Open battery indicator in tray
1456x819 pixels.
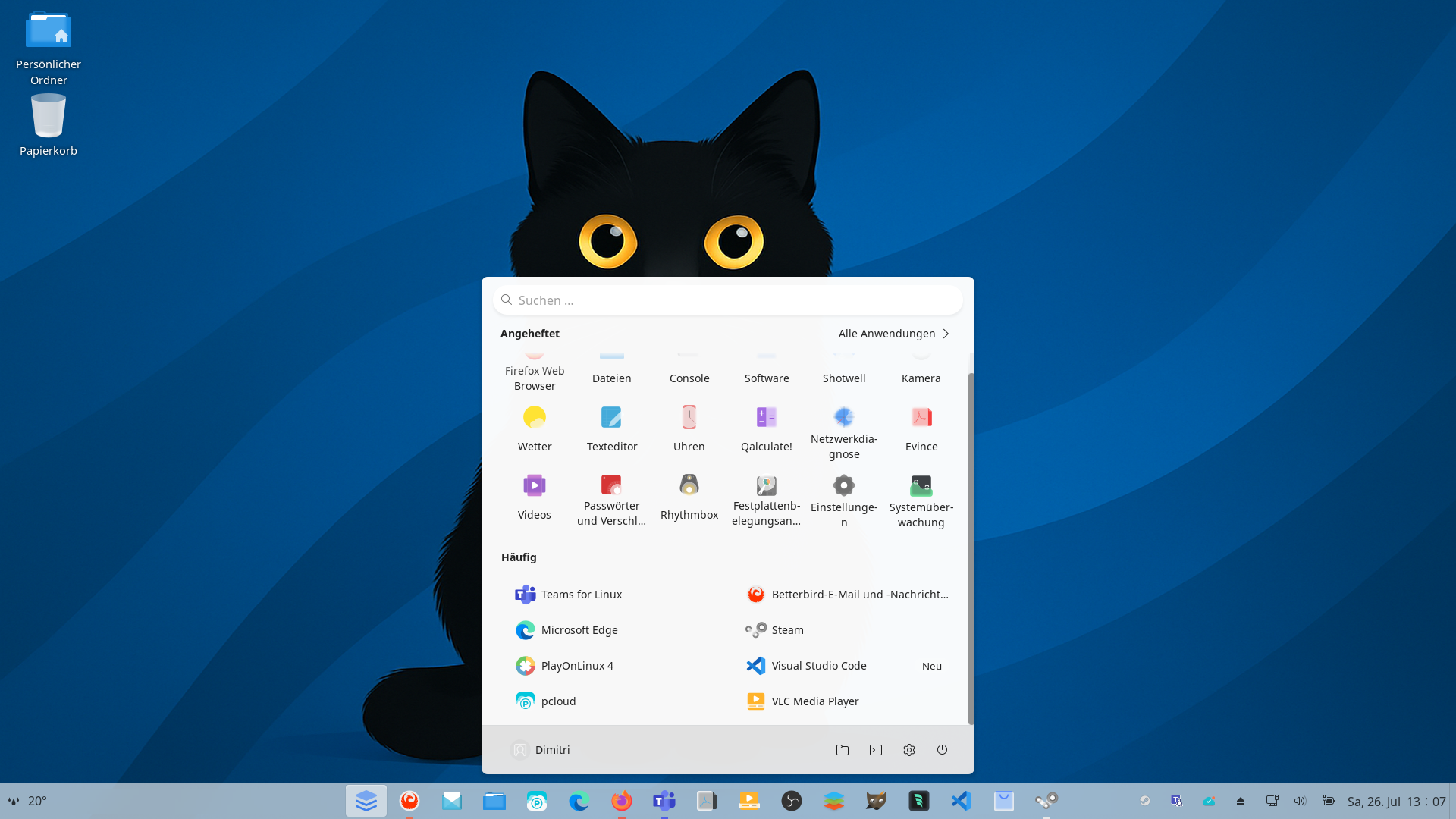(1329, 801)
